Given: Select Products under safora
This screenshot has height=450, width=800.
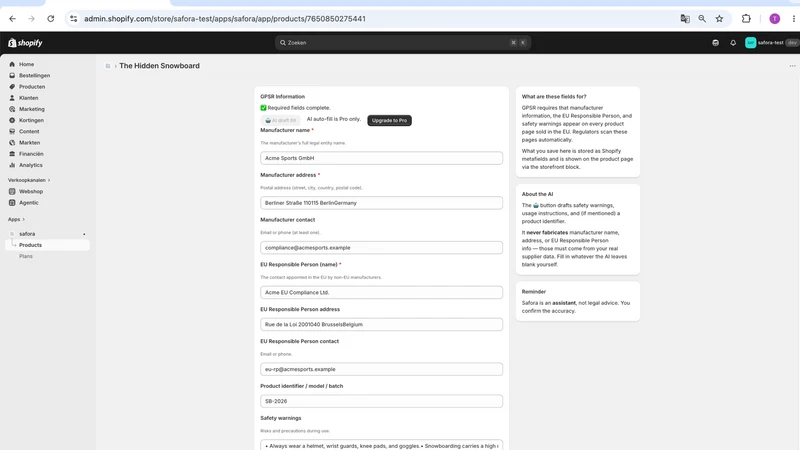Looking at the screenshot, I should pos(31,245).
